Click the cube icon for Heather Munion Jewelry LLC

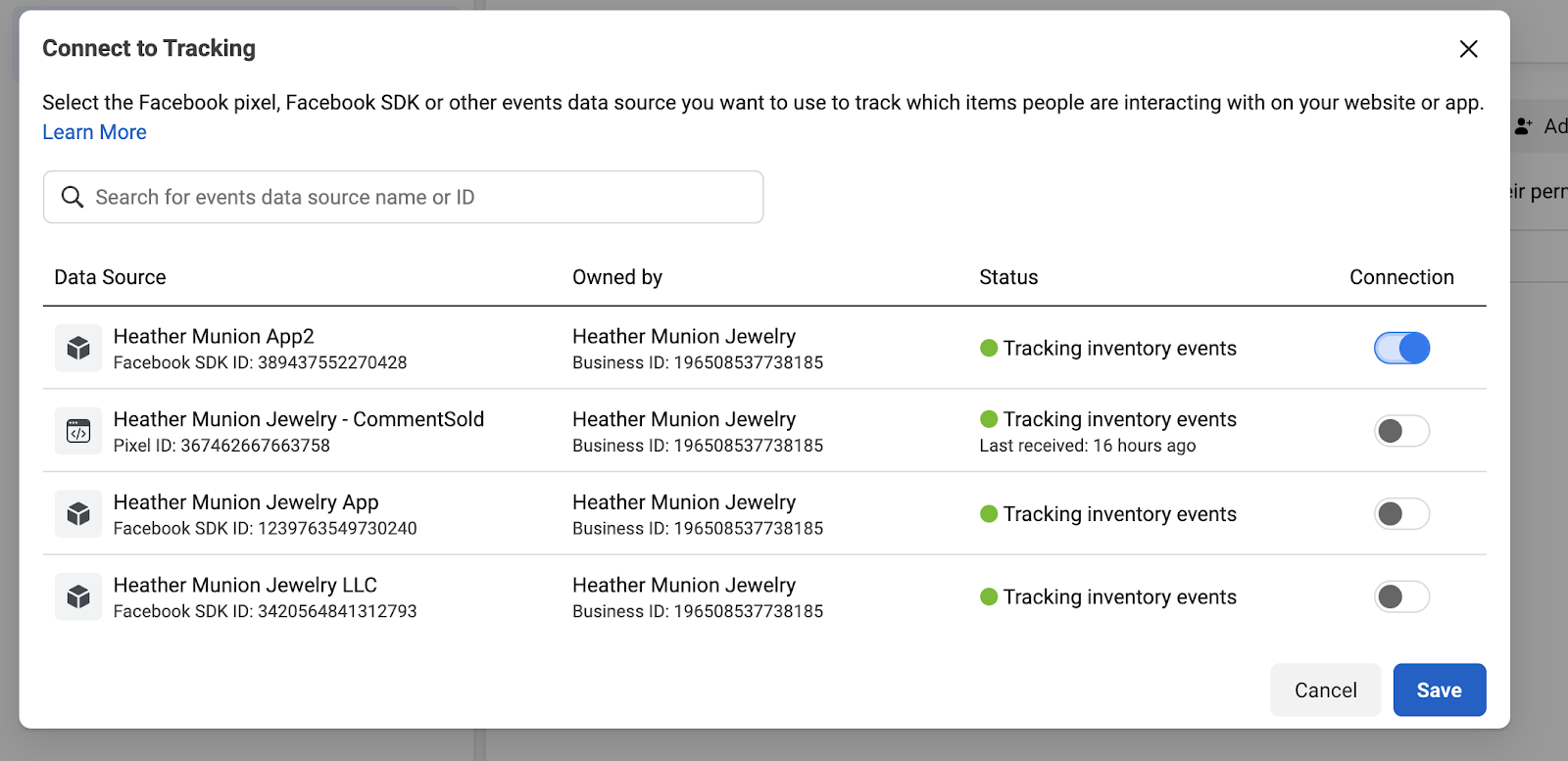pyautogui.click(x=78, y=596)
